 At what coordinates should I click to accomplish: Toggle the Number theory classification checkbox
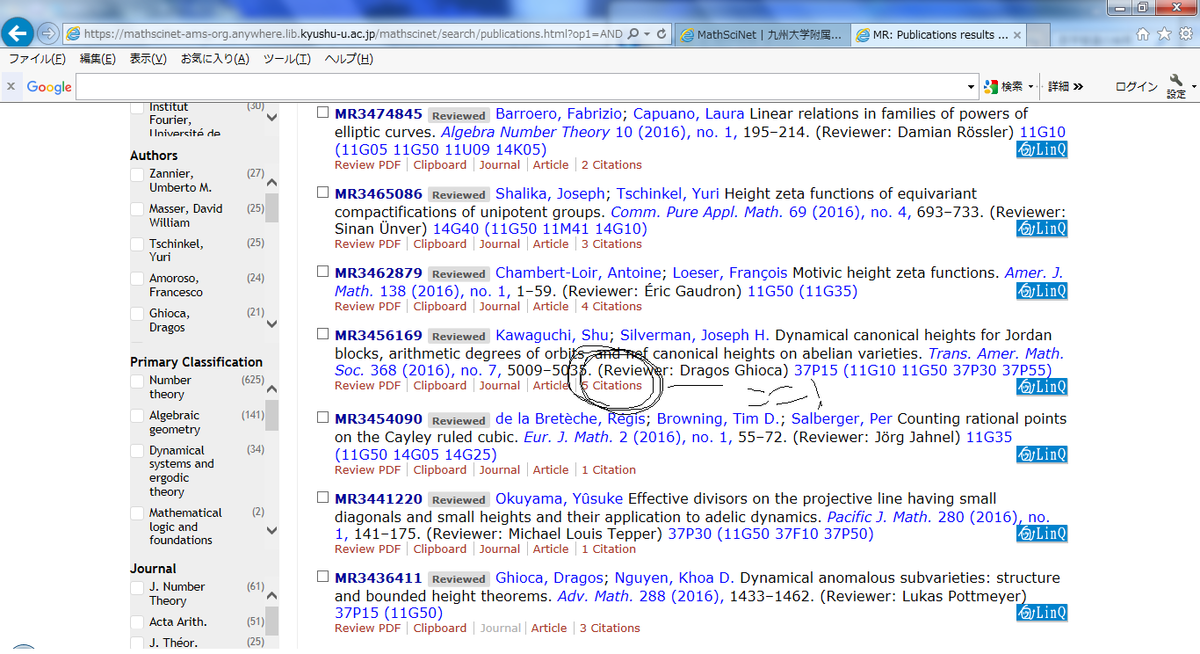(137, 382)
